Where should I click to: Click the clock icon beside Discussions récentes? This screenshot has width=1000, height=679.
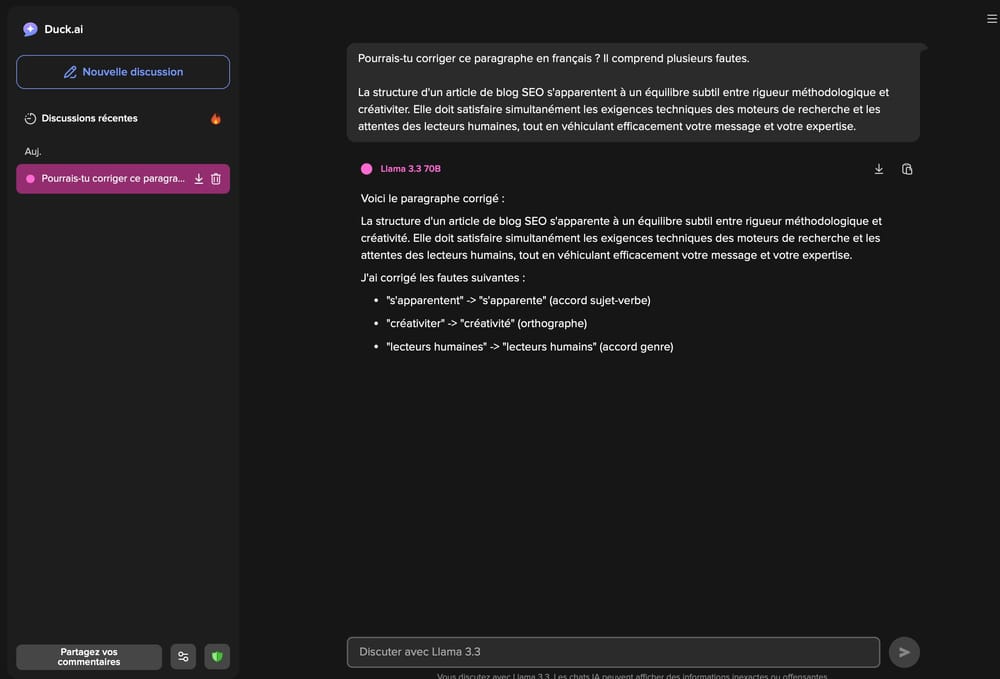click(30, 118)
